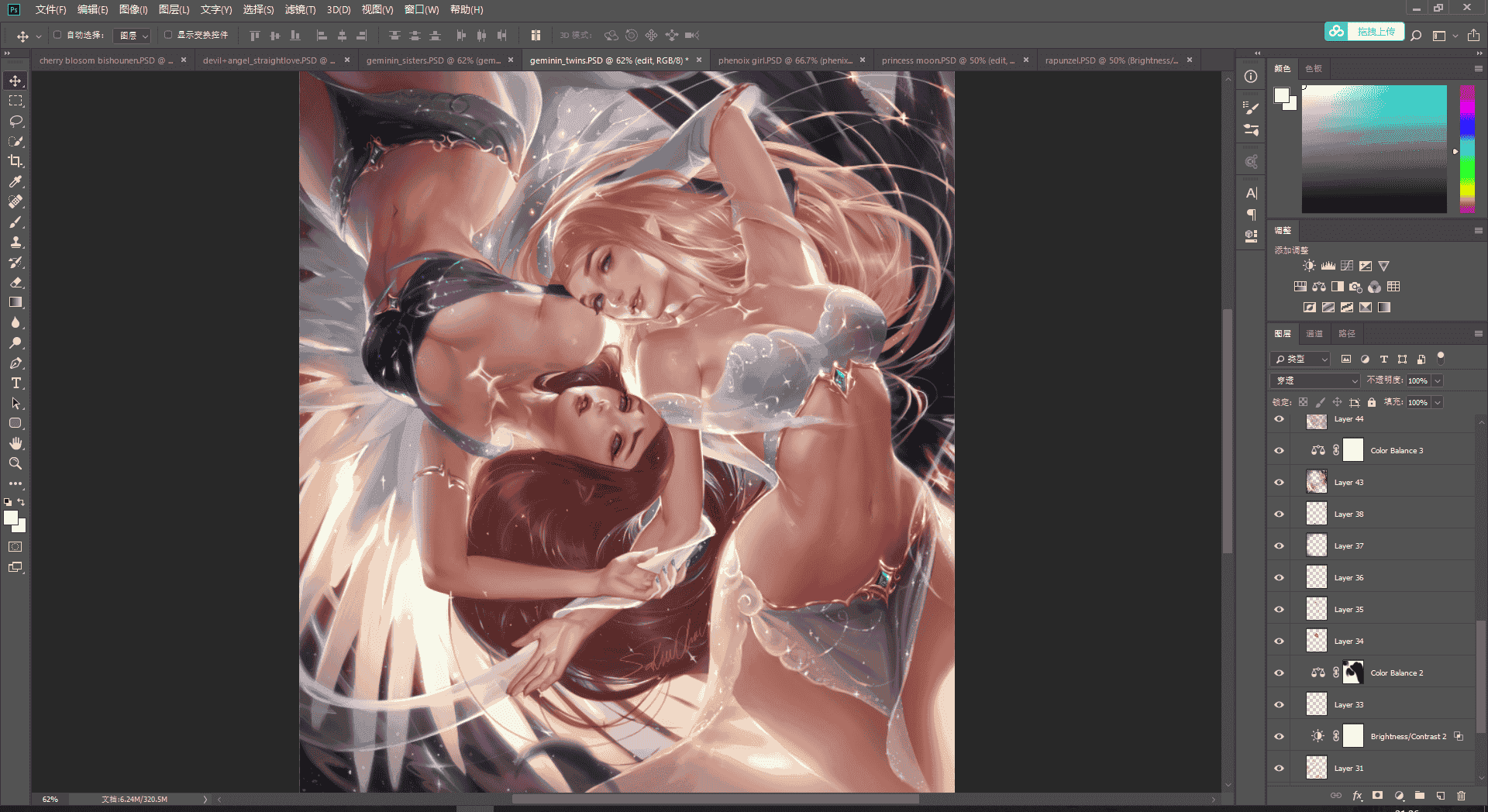Select the Quick Selection tool
The image size is (1488, 812).
(15, 141)
